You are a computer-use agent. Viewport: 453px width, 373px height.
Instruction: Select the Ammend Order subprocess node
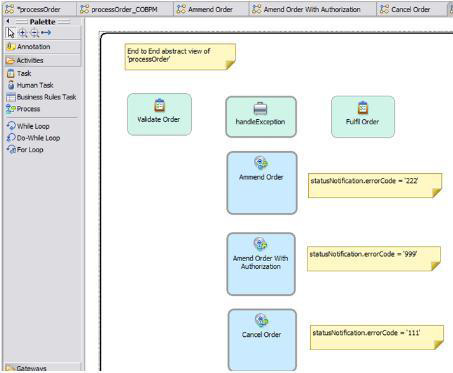pyautogui.click(x=262, y=183)
